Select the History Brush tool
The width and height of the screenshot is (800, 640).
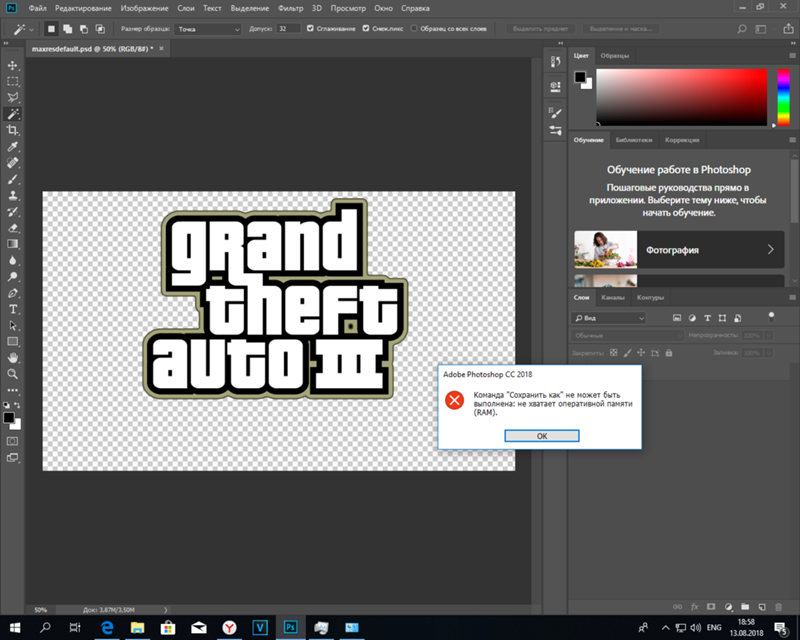click(x=13, y=212)
